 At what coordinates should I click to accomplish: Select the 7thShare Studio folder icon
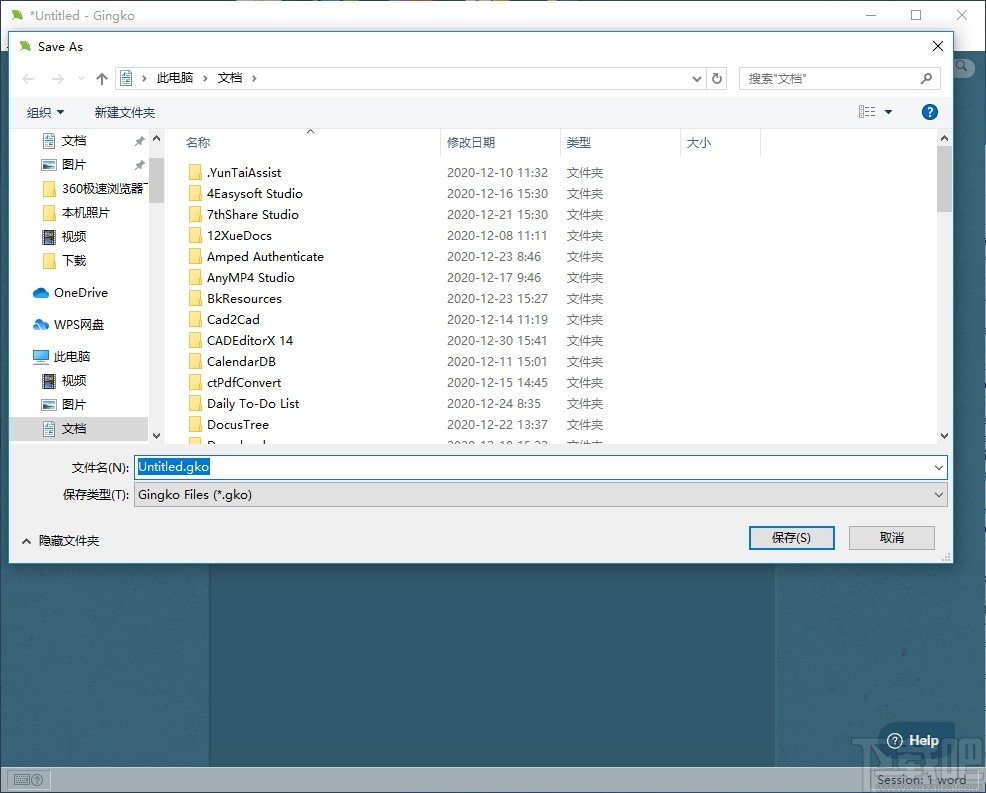[x=196, y=214]
